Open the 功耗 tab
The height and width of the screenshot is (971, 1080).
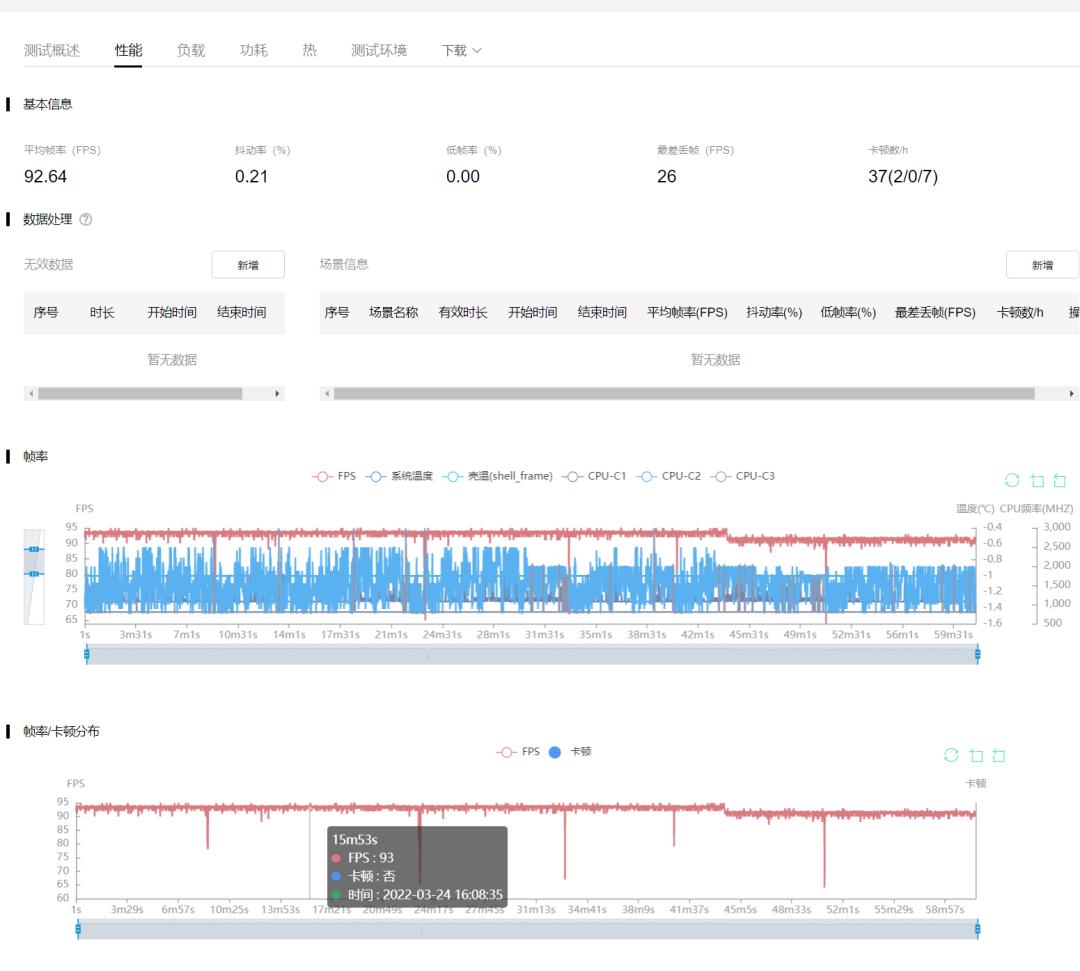pyautogui.click(x=254, y=50)
